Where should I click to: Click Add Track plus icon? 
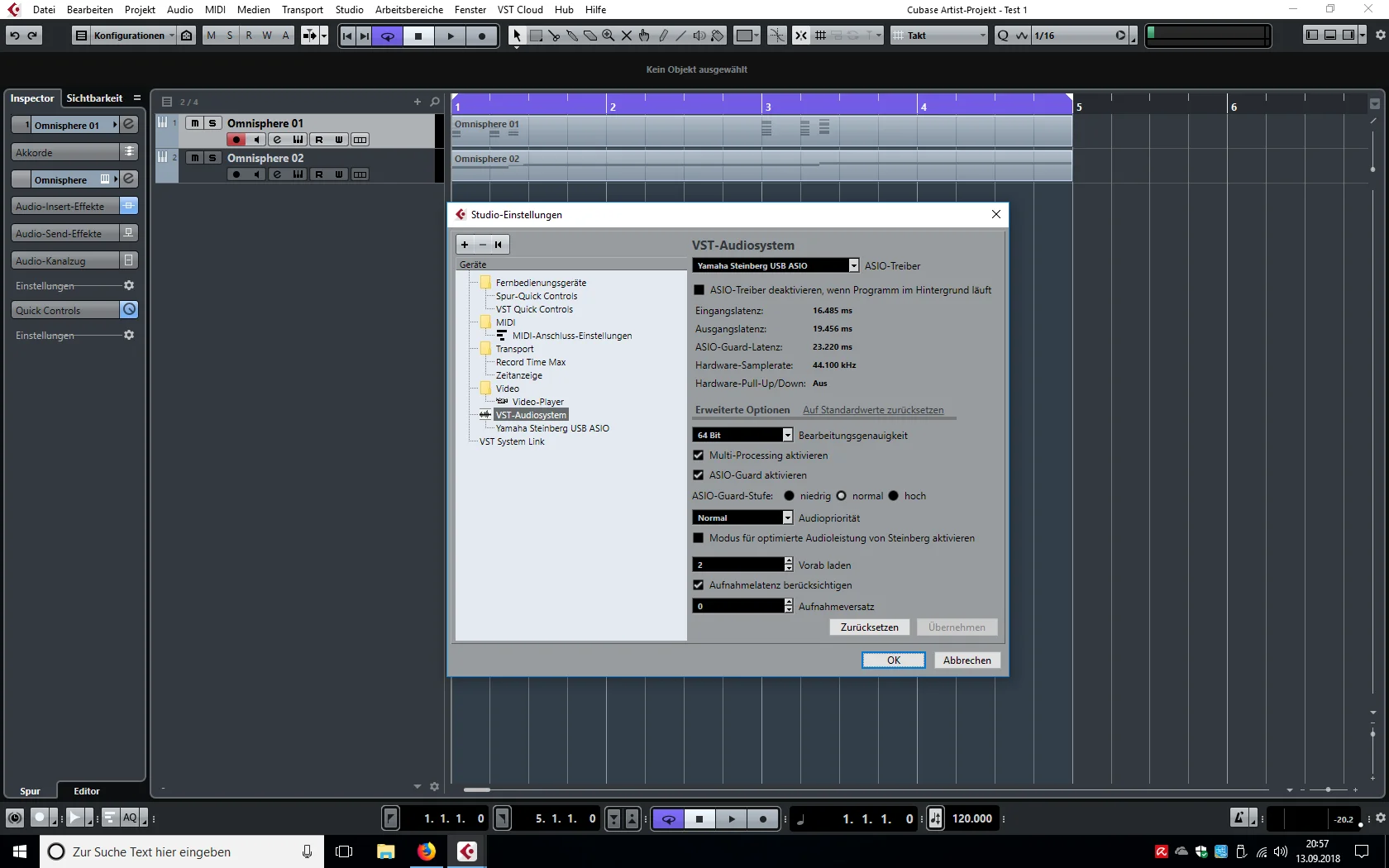[418, 102]
